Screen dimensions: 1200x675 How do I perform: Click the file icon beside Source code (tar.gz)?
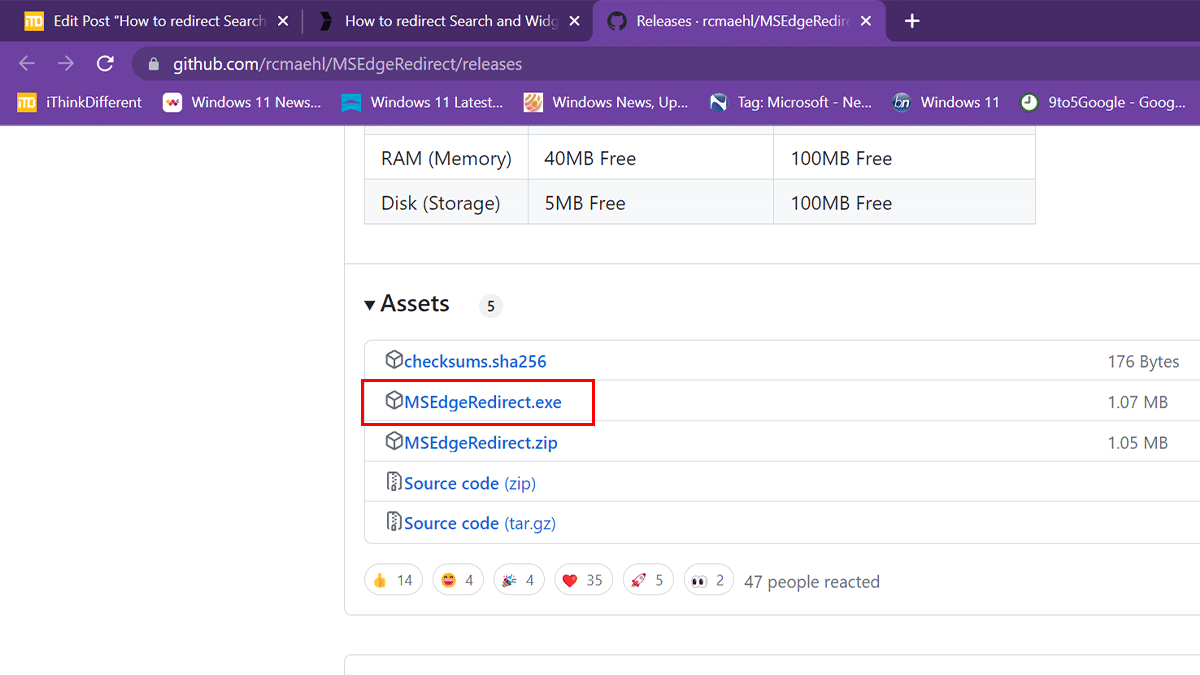click(394, 523)
